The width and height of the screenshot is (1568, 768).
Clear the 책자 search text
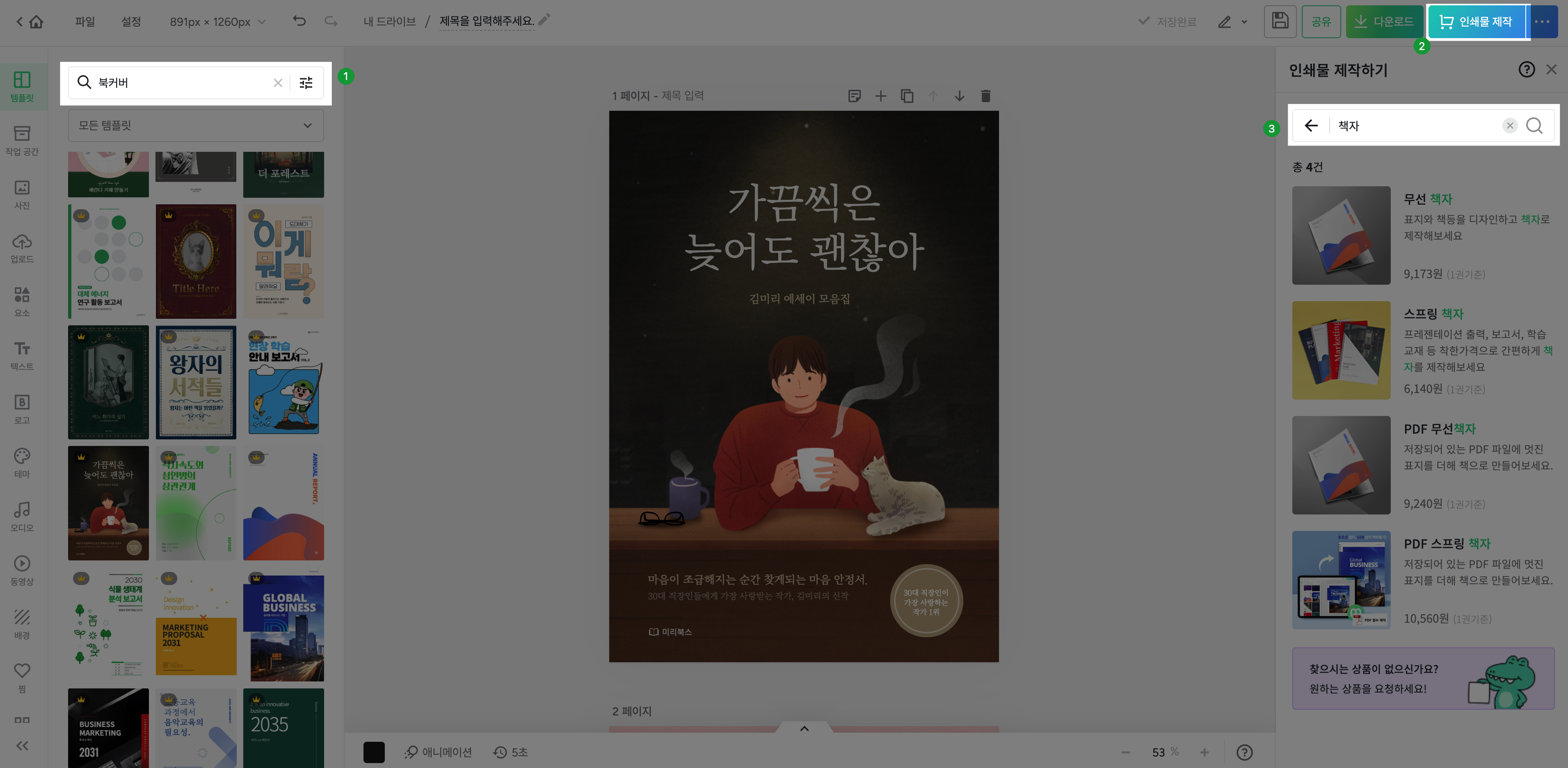(x=1510, y=126)
